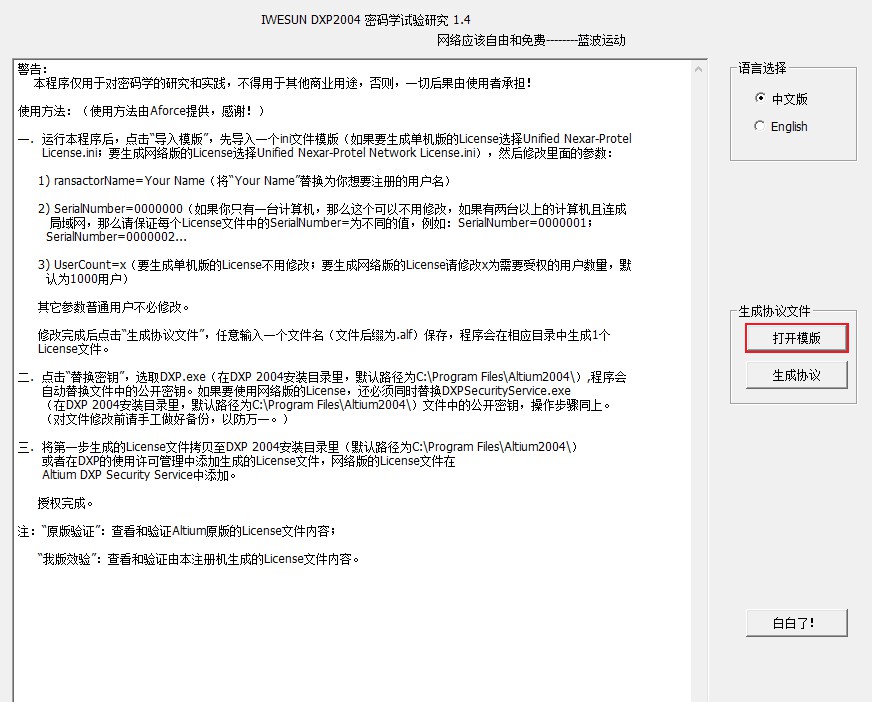872x702 pixels.
Task: Click the 警告: heading text
Action: coord(32,69)
